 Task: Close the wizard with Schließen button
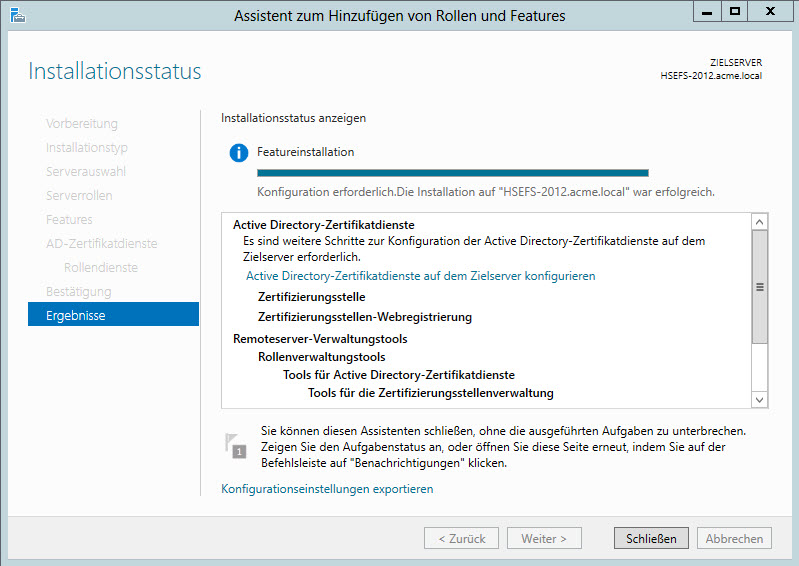coord(651,538)
